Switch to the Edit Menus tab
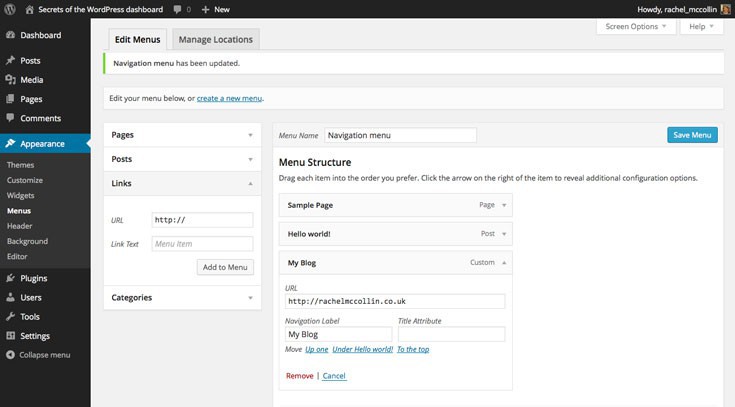The height and width of the screenshot is (407, 735). [137, 39]
